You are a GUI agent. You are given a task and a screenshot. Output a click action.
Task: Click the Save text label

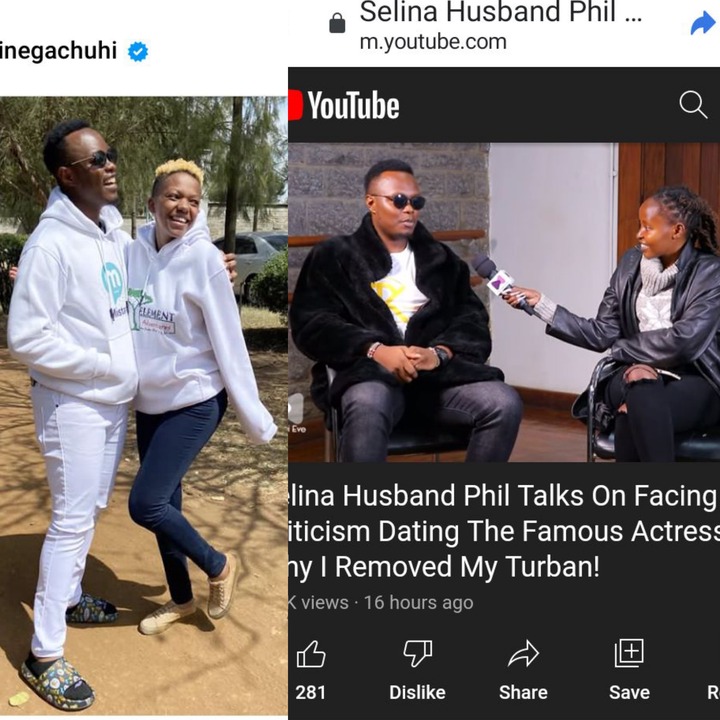(629, 692)
